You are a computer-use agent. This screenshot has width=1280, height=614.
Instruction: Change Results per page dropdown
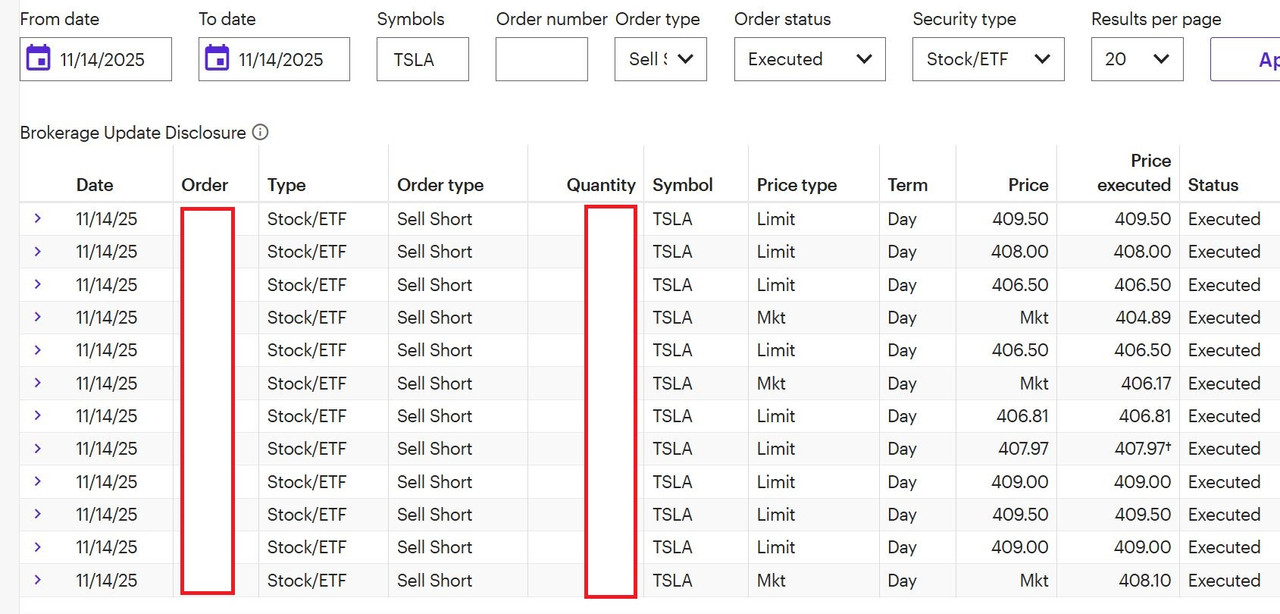tap(1137, 59)
